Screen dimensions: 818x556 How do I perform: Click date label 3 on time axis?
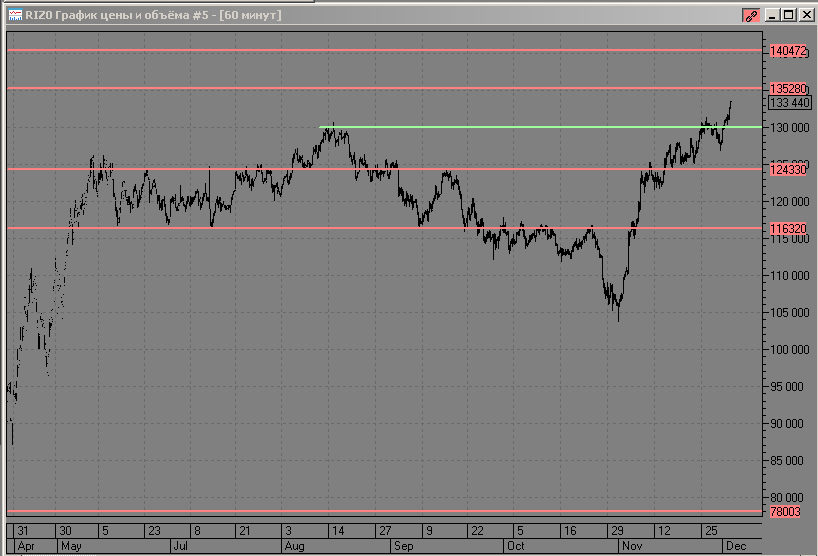pos(288,531)
